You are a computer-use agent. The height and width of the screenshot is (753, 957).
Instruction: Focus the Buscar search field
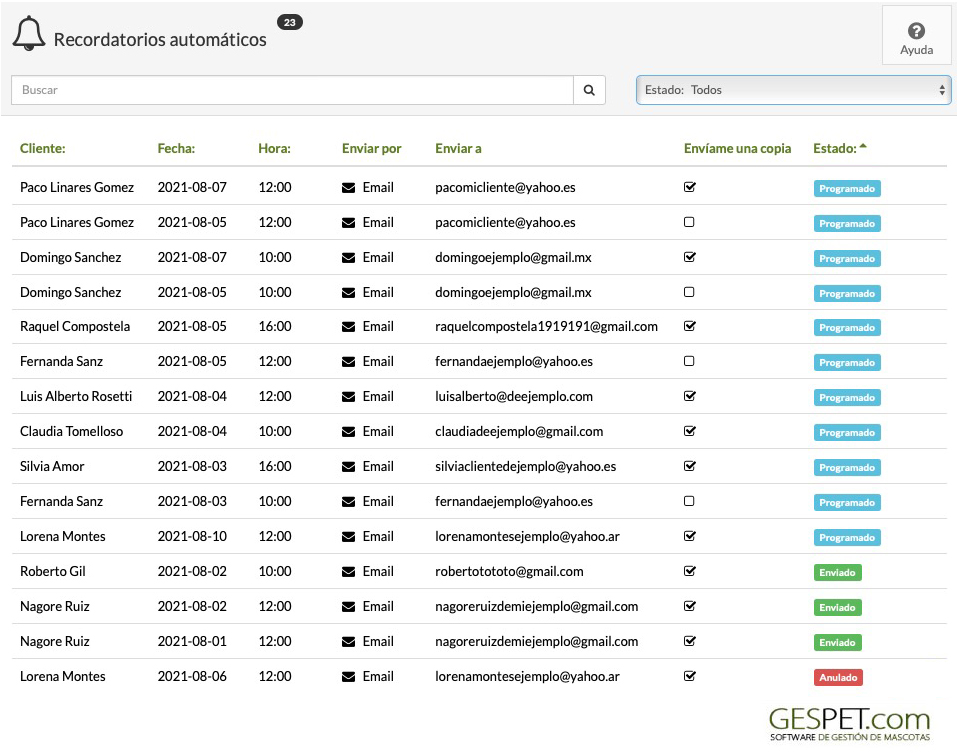[x=292, y=90]
